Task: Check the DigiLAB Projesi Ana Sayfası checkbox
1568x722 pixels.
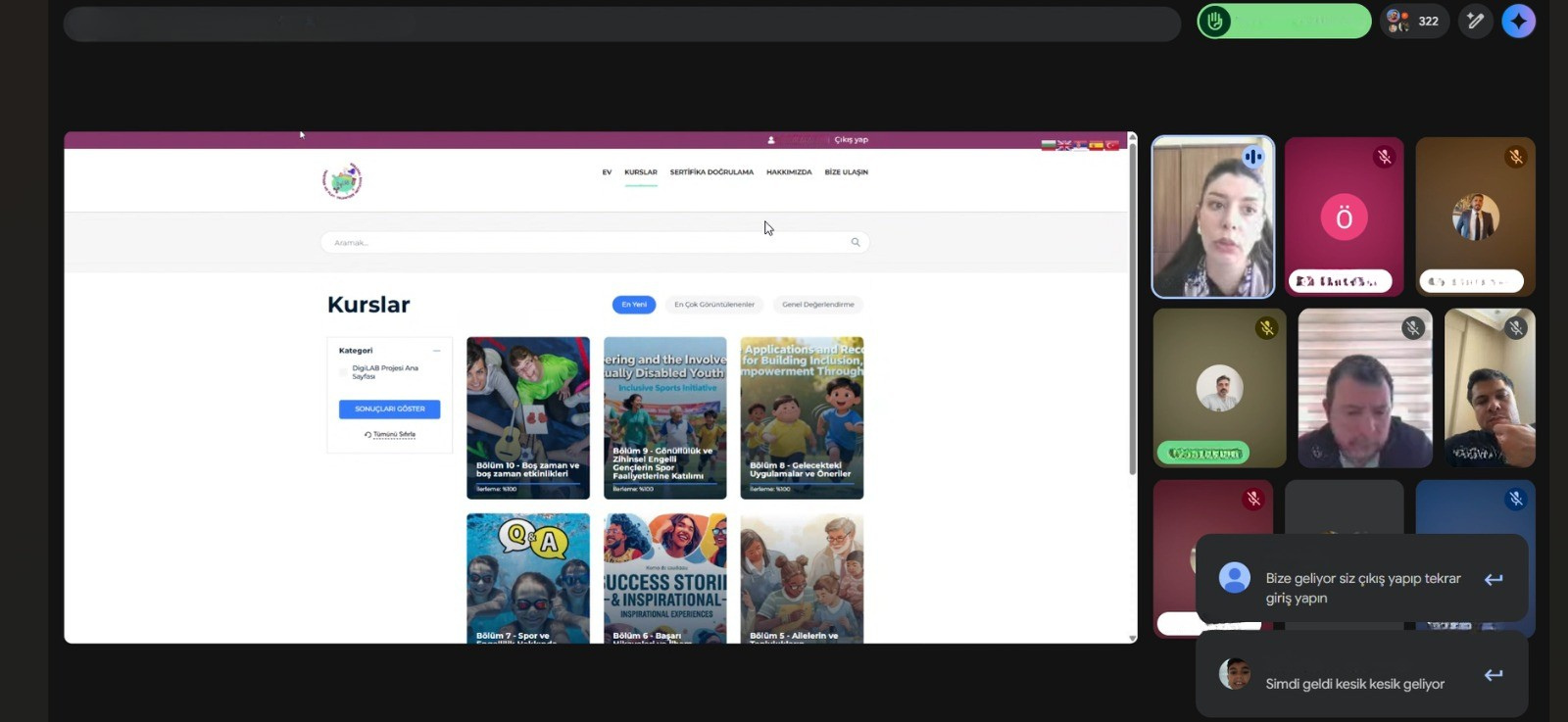Action: [x=344, y=372]
